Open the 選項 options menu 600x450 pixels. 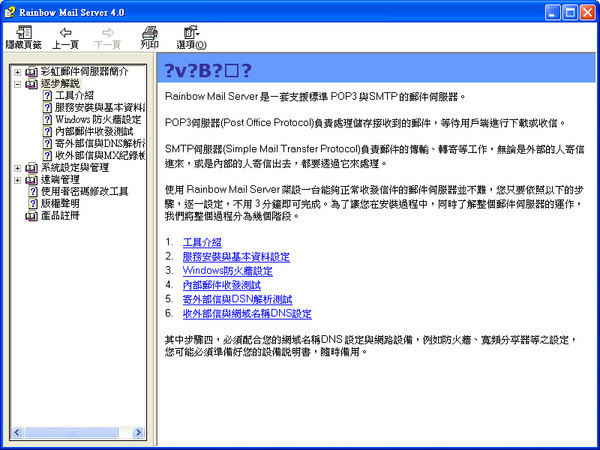[191, 38]
